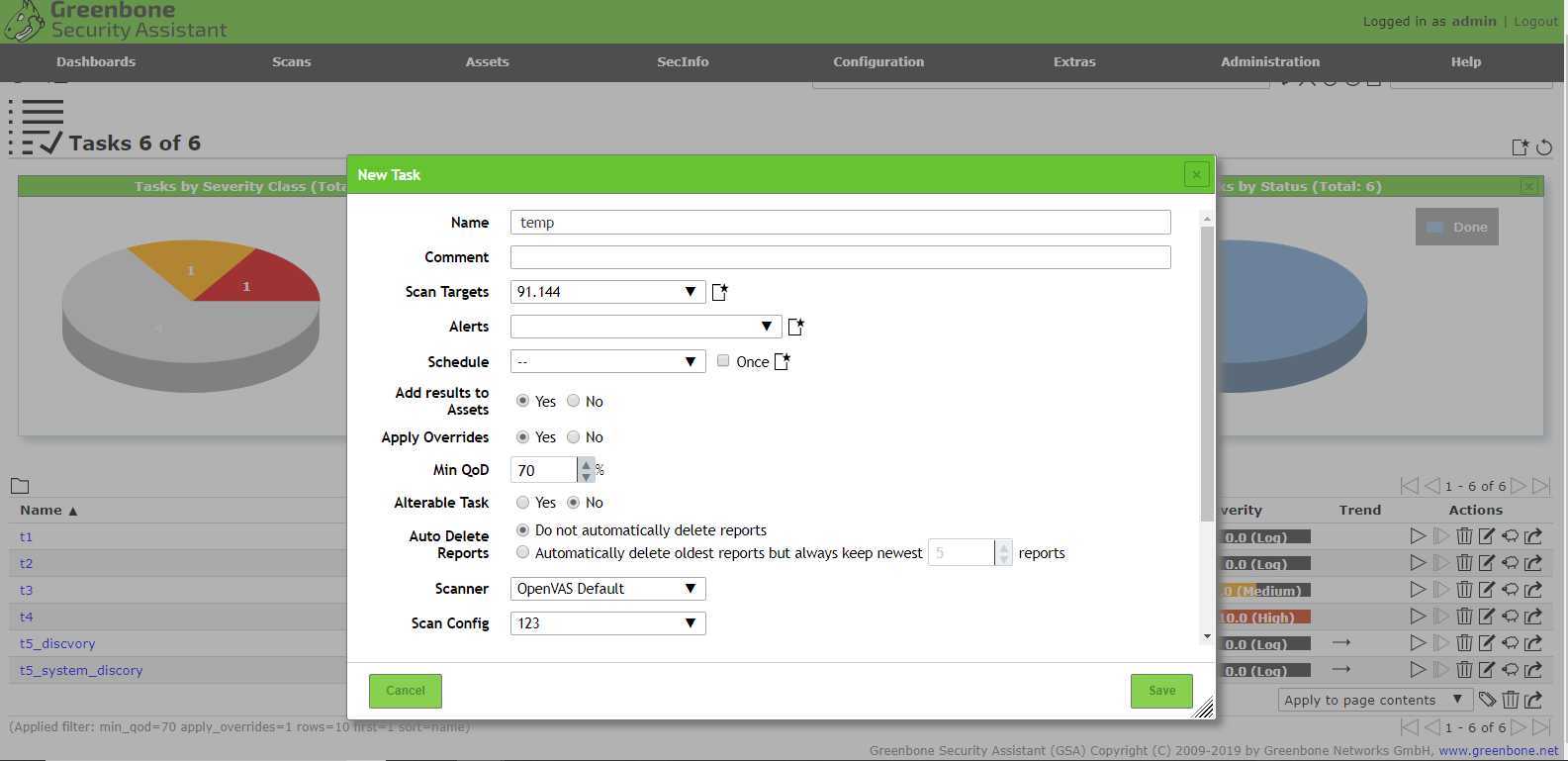Reset the dashboard with the refresh icon
Viewport: 1568px width, 761px height.
pos(1544,147)
